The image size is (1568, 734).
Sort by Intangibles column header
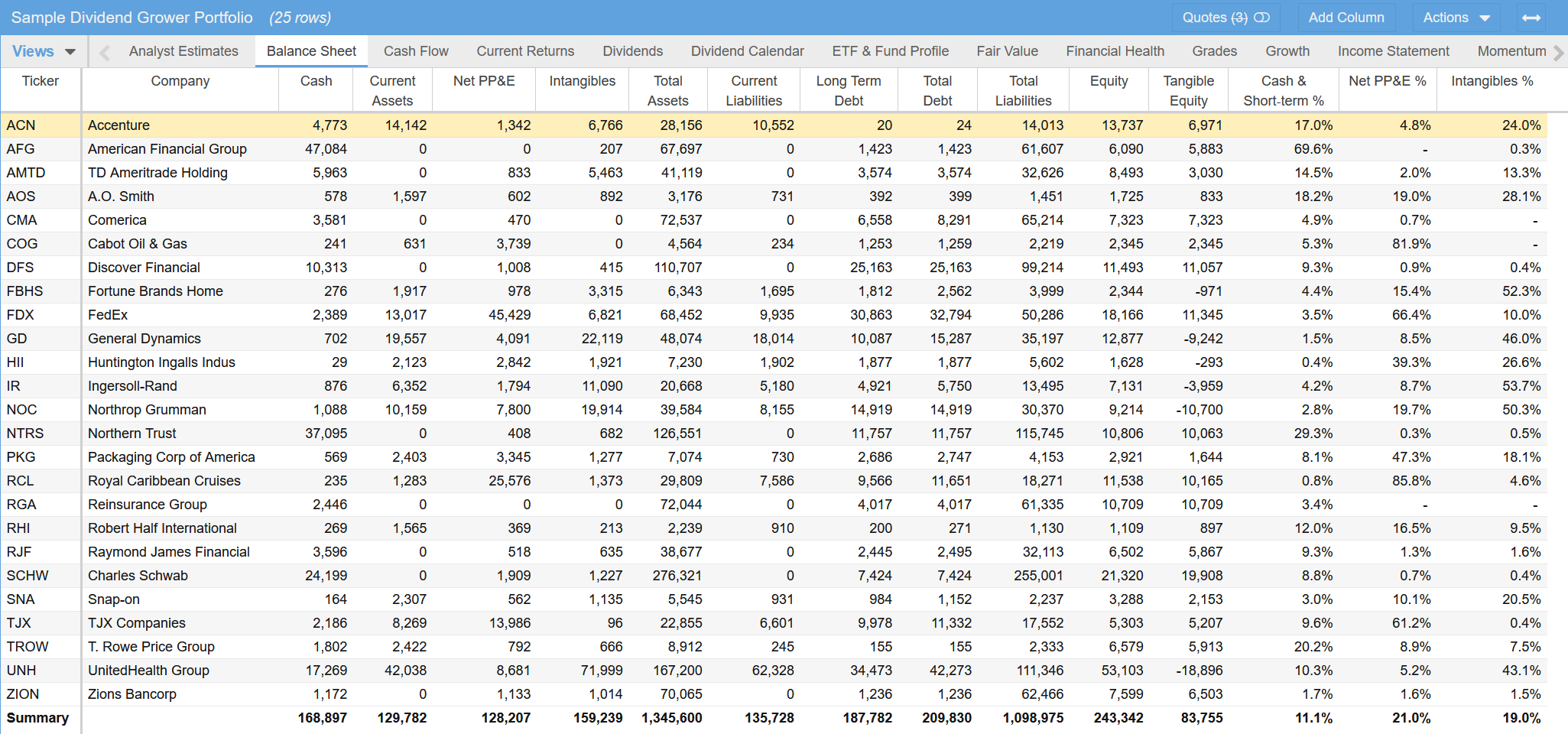coord(582,81)
